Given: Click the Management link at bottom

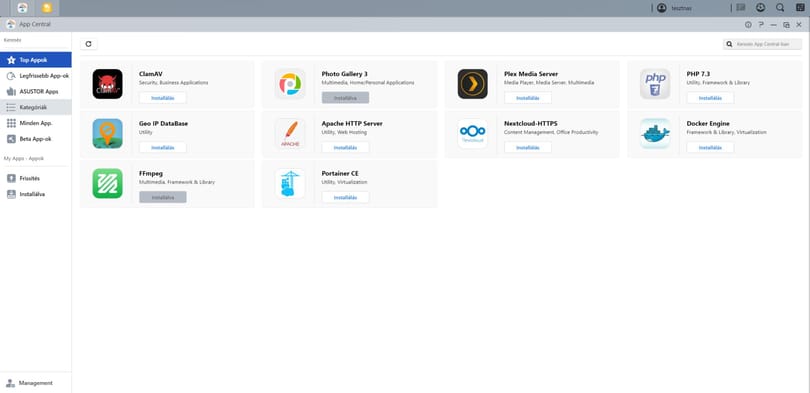Looking at the screenshot, I should [29, 383].
